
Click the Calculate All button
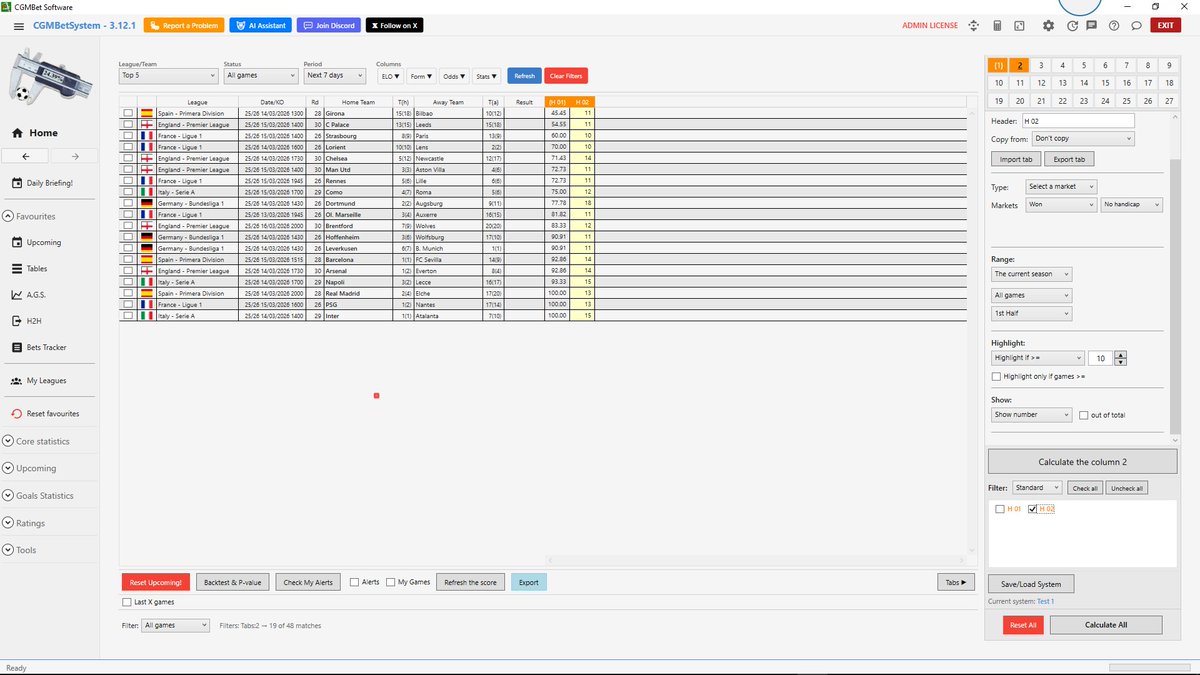tap(1105, 624)
